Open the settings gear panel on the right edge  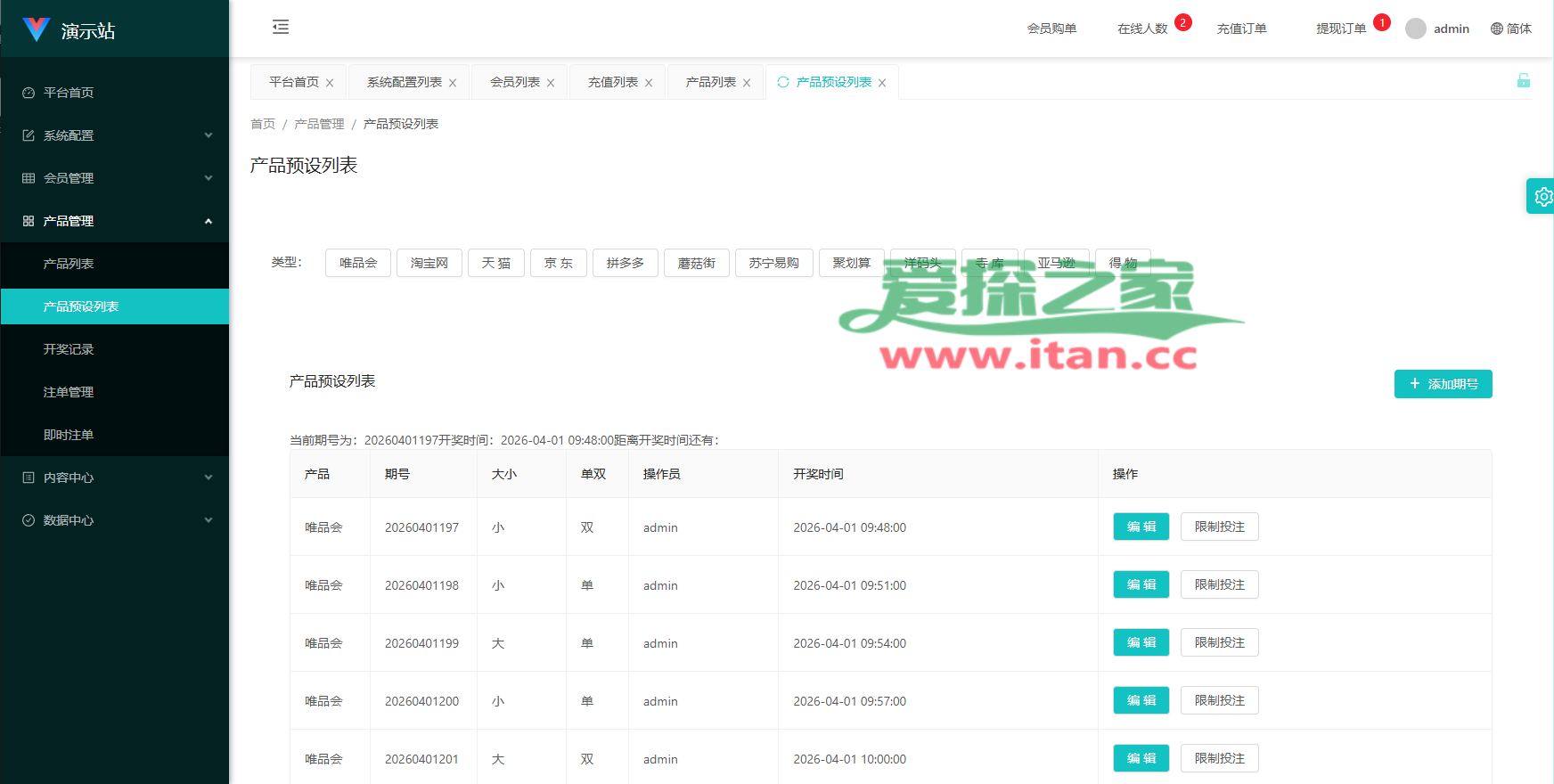tap(1542, 197)
